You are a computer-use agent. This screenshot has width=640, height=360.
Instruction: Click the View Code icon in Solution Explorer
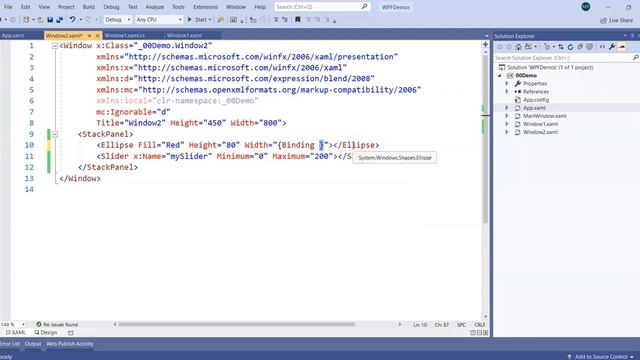pos(602,47)
